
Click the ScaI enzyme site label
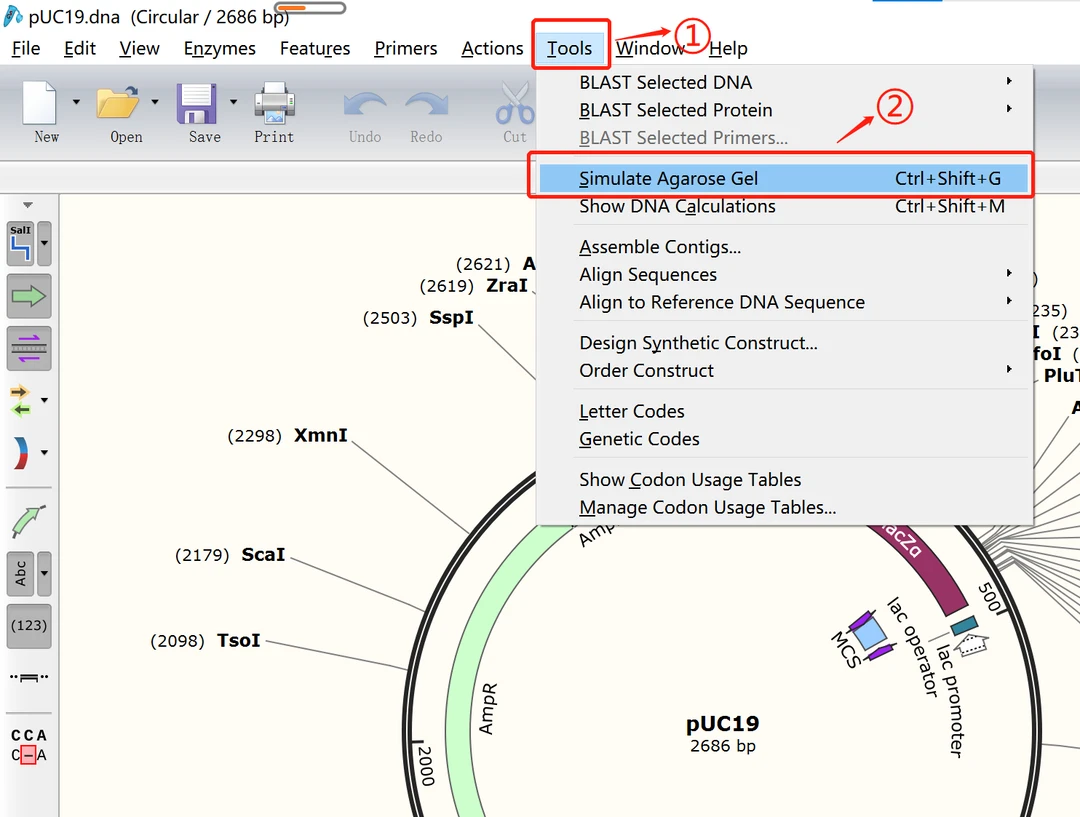(x=263, y=555)
